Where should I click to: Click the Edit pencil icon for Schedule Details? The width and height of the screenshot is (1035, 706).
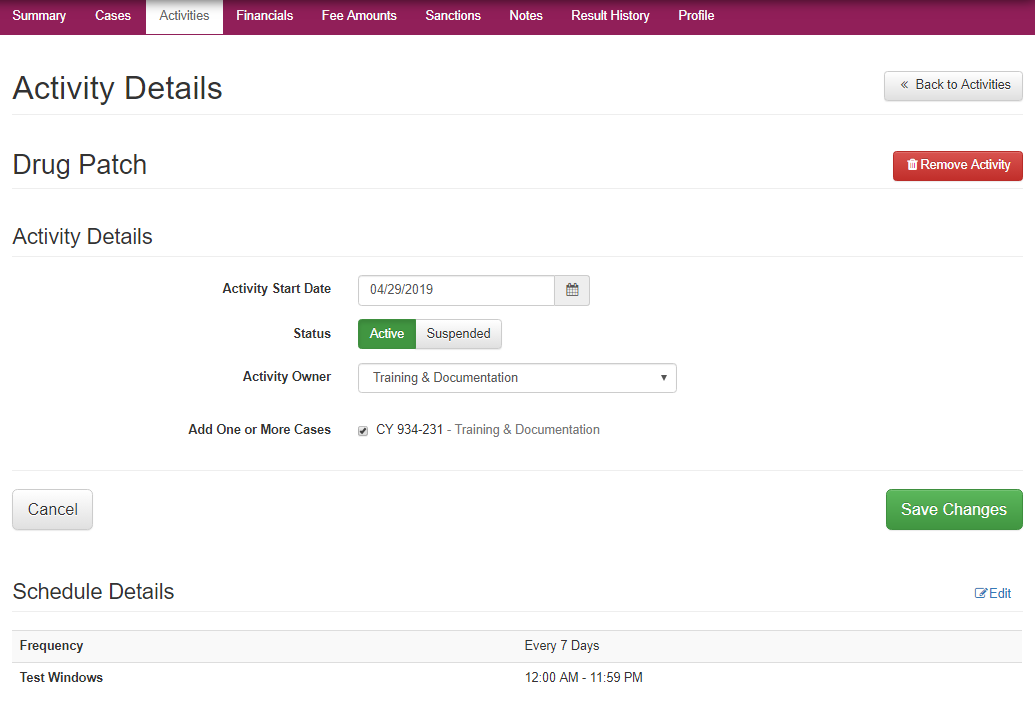(x=981, y=594)
